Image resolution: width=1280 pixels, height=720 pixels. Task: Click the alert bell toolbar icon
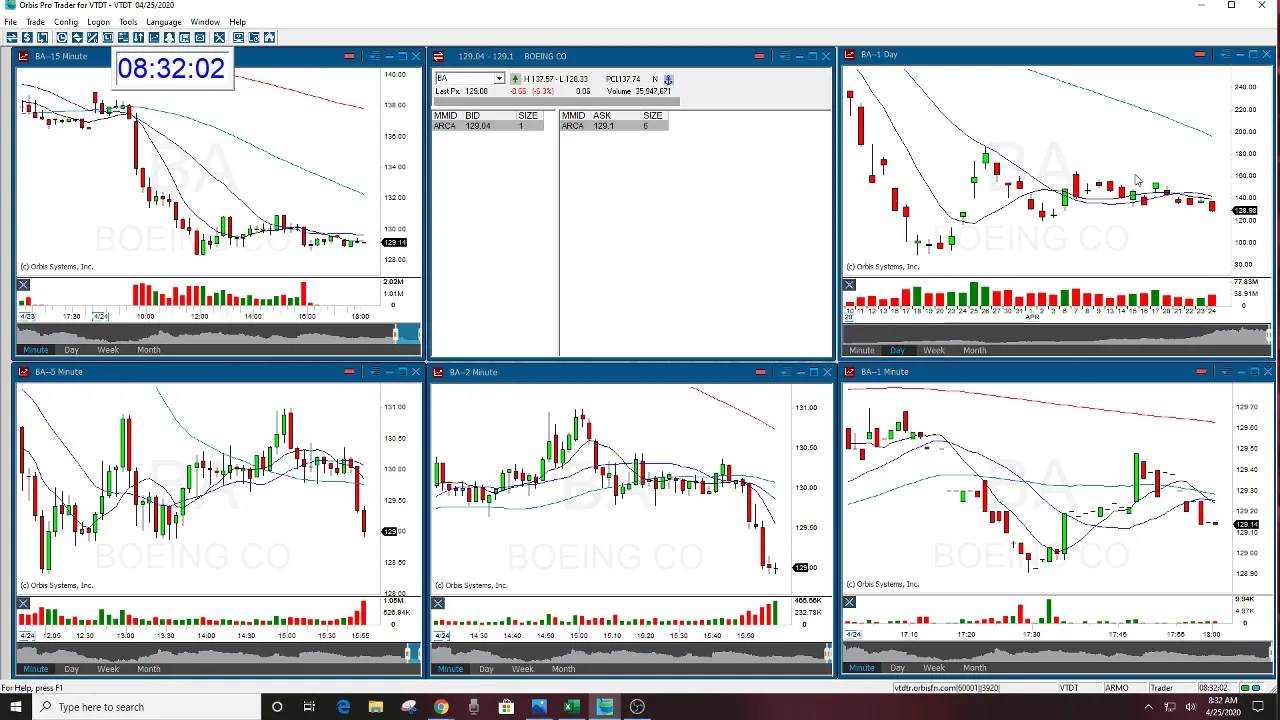pos(170,37)
